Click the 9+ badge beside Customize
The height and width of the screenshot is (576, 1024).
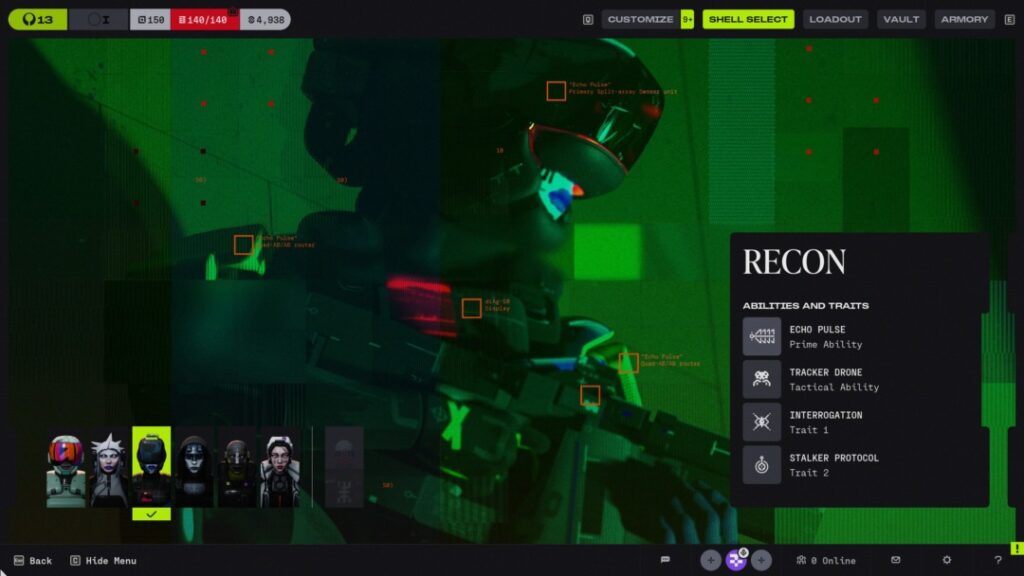tap(687, 20)
